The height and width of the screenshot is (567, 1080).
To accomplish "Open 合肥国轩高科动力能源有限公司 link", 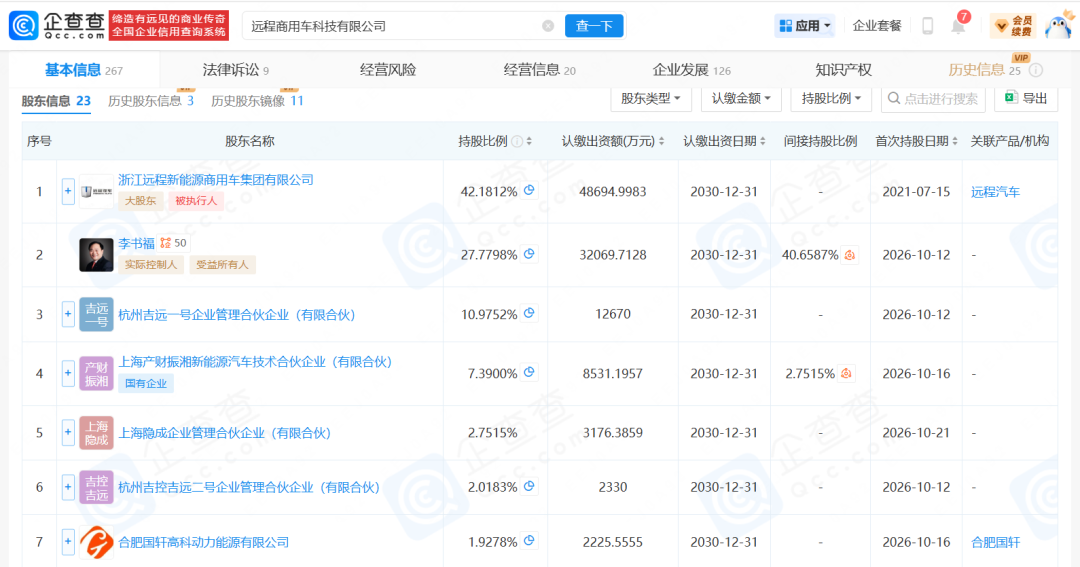I will 204,542.
